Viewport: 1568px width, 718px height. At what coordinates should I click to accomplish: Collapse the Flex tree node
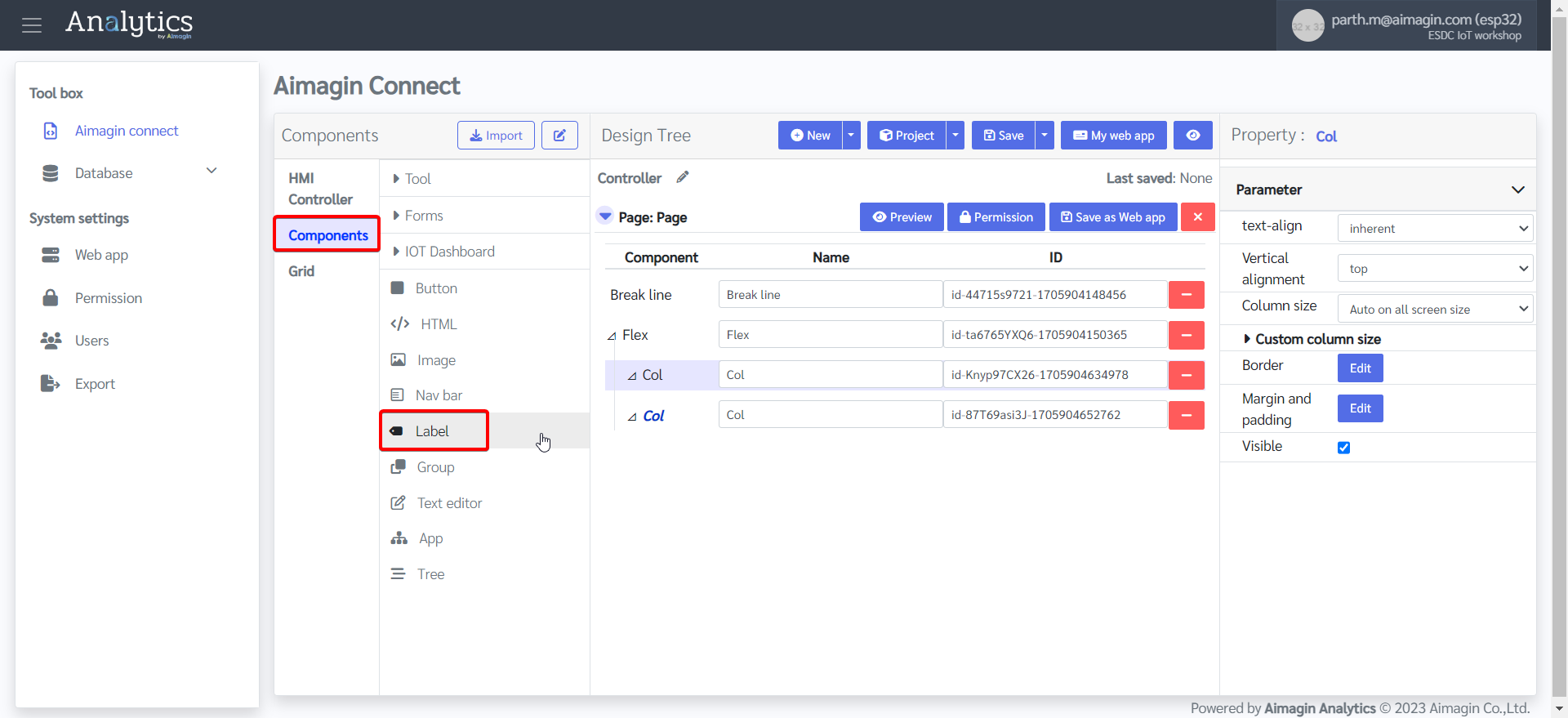pos(612,336)
